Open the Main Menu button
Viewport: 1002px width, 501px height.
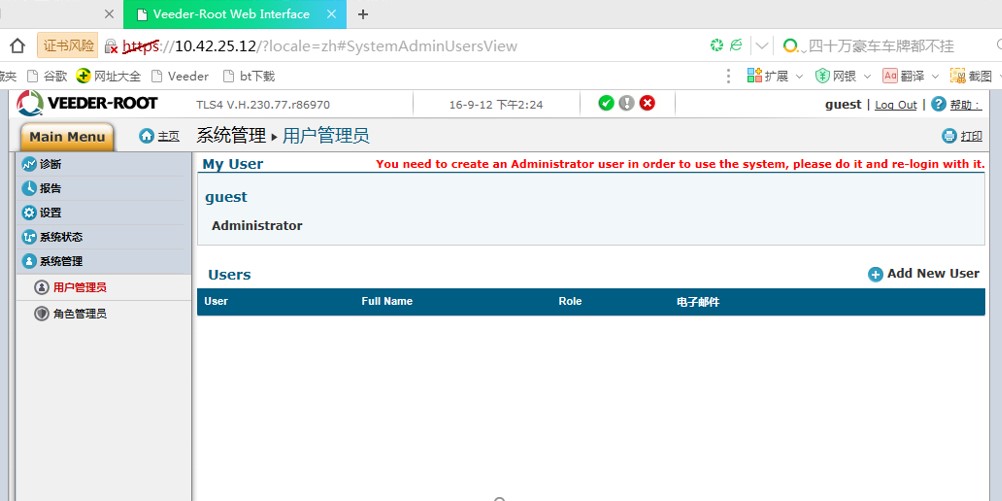pyautogui.click(x=67, y=137)
